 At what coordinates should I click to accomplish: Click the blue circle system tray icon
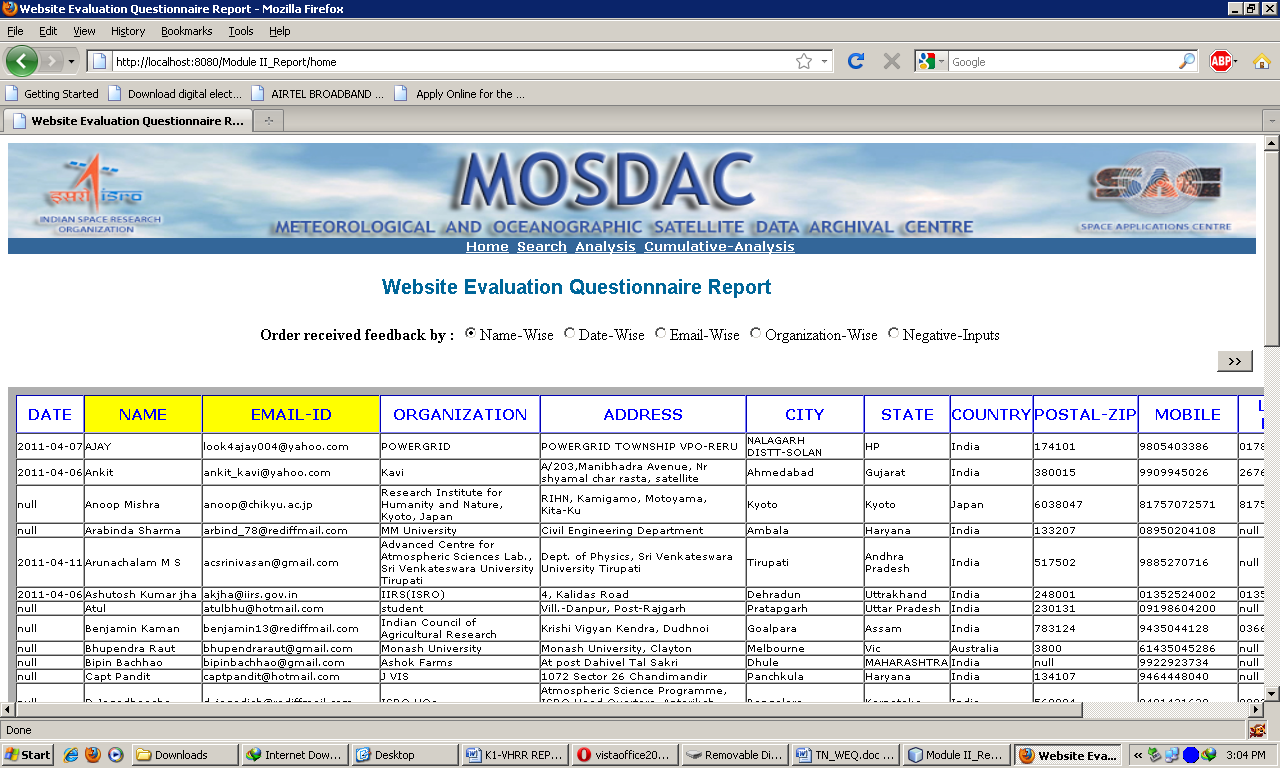tap(1190, 755)
